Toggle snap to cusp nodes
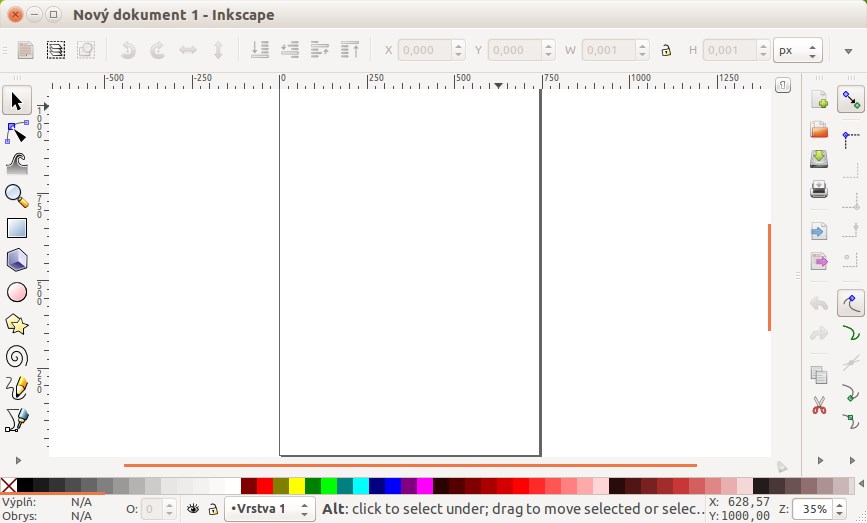Viewport: 867px width, 523px height. [851, 393]
